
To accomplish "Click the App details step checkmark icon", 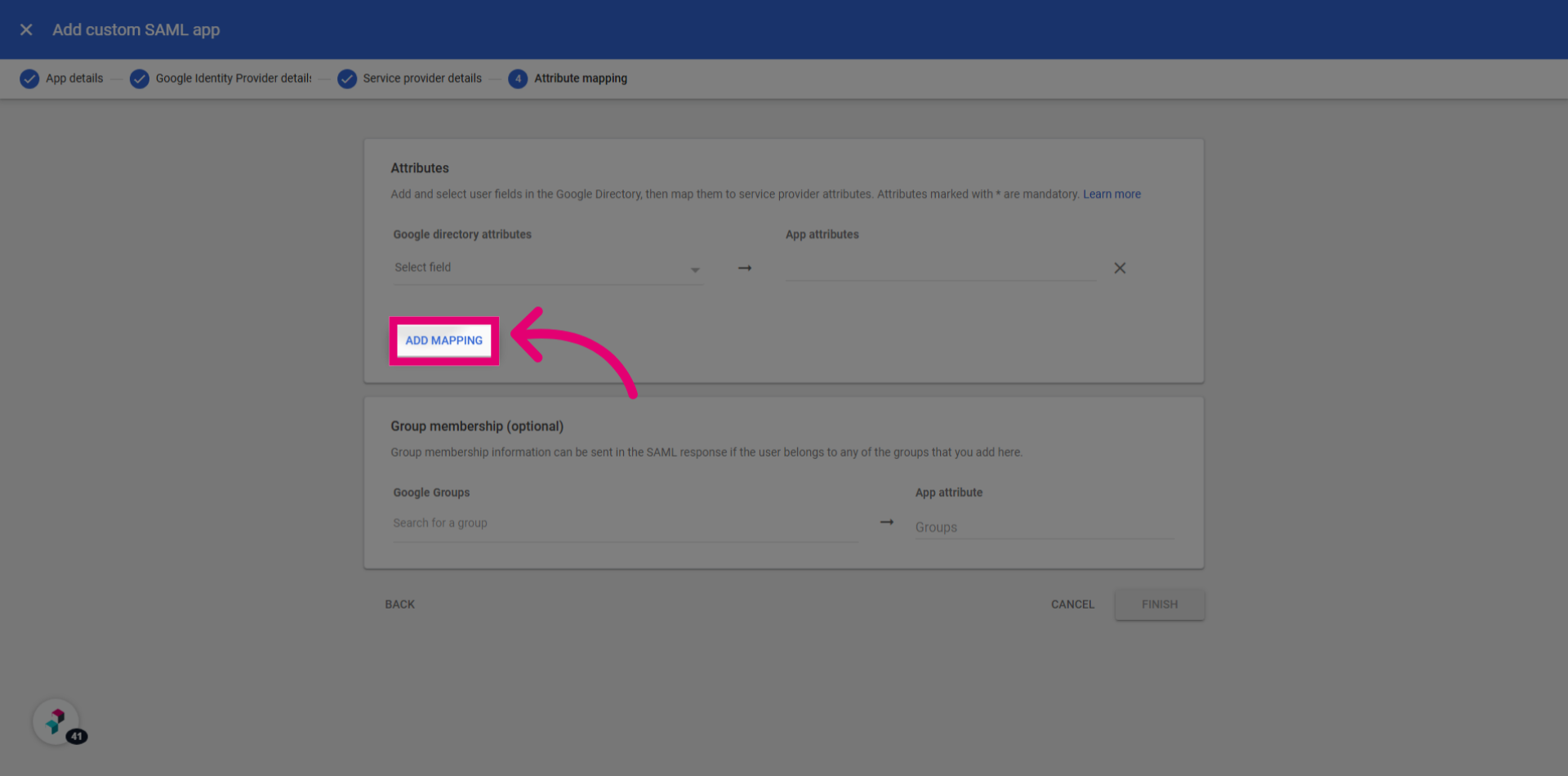I will tap(29, 78).
